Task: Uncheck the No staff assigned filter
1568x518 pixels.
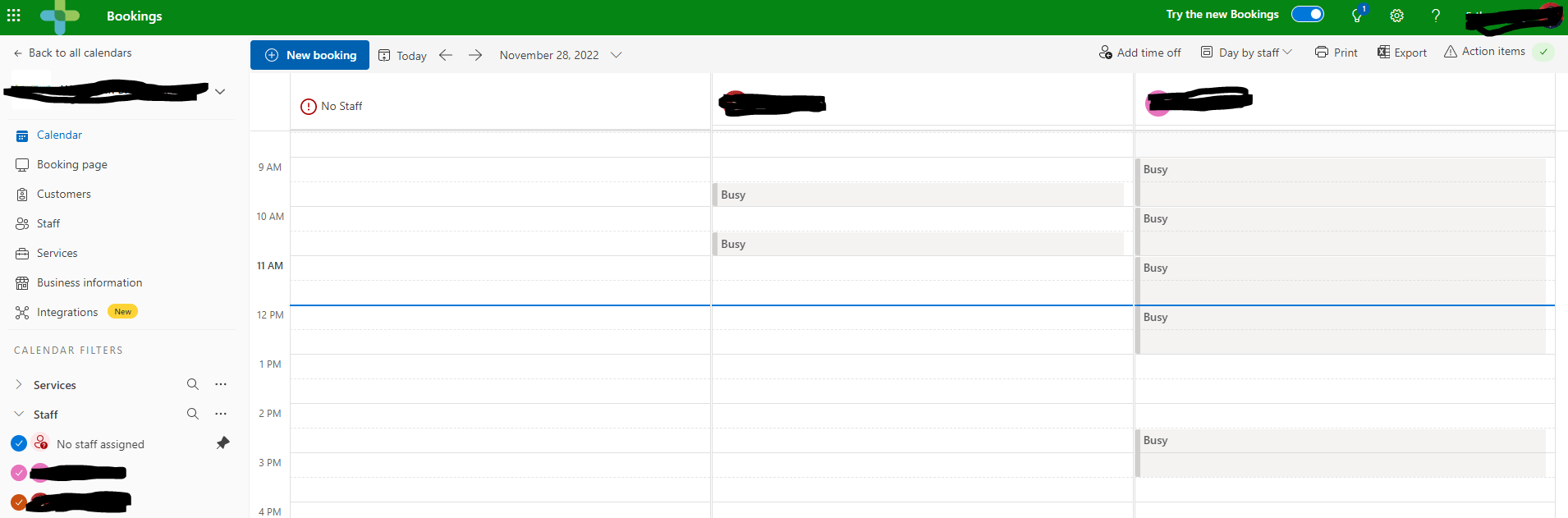Action: click(x=19, y=443)
